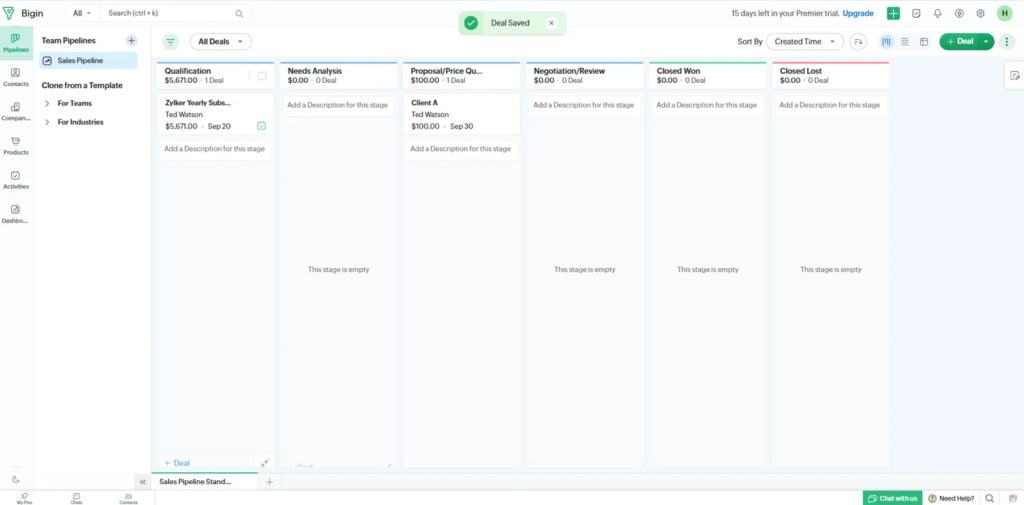Select the Sales Pipeline tree item
Image resolution: width=1024 pixels, height=505 pixels.
tap(88, 61)
